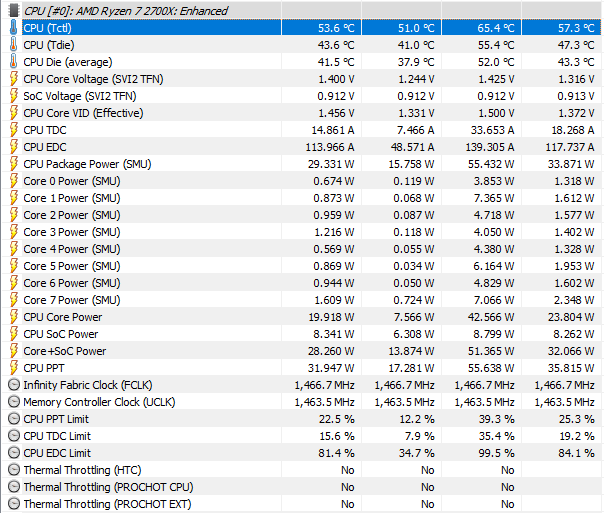Click the 55.432 W package power value
604x513 pixels.
[x=491, y=164]
